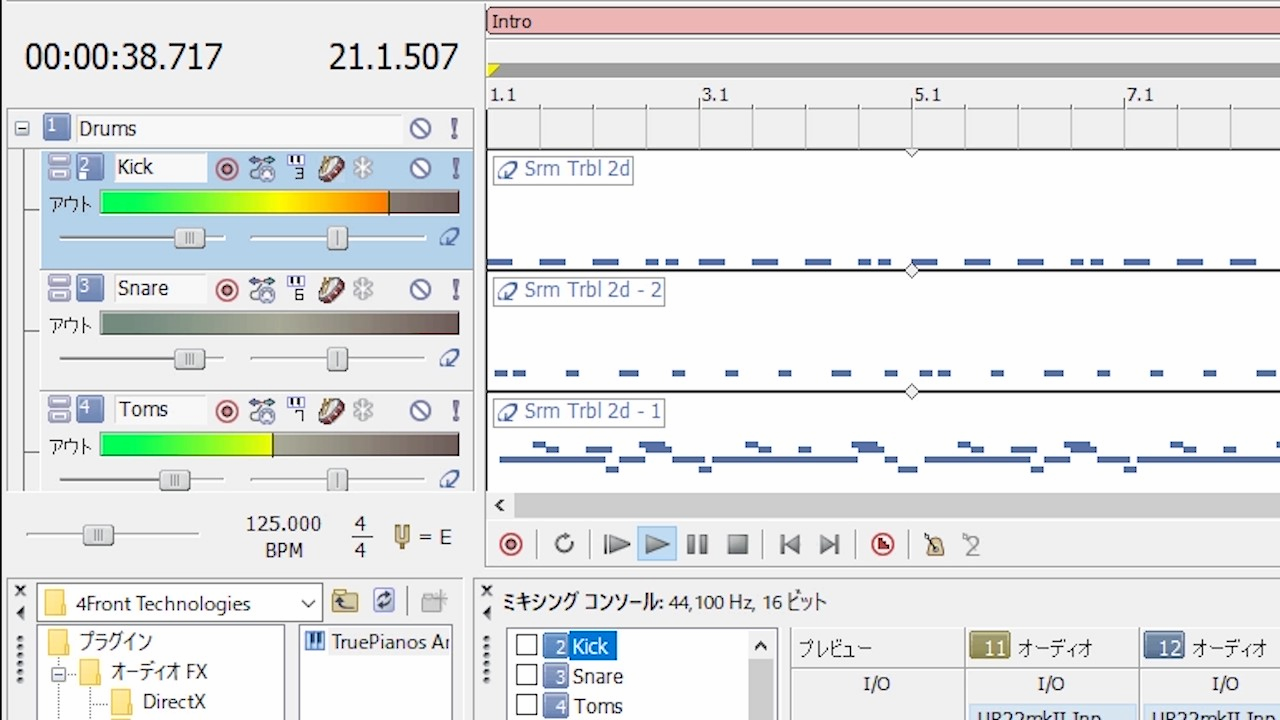Viewport: 1280px width, 720px height.
Task: Select the DirectX folder in plugin tree
Action: 172,702
